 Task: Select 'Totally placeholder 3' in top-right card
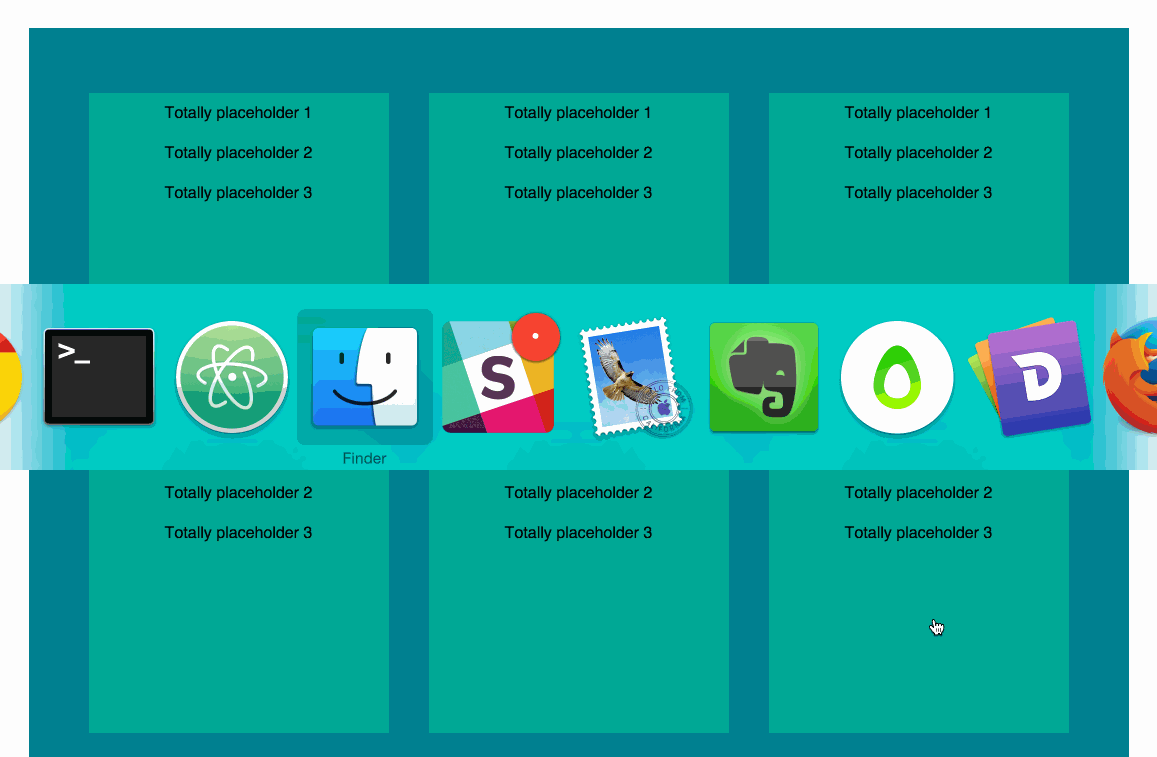tap(919, 193)
